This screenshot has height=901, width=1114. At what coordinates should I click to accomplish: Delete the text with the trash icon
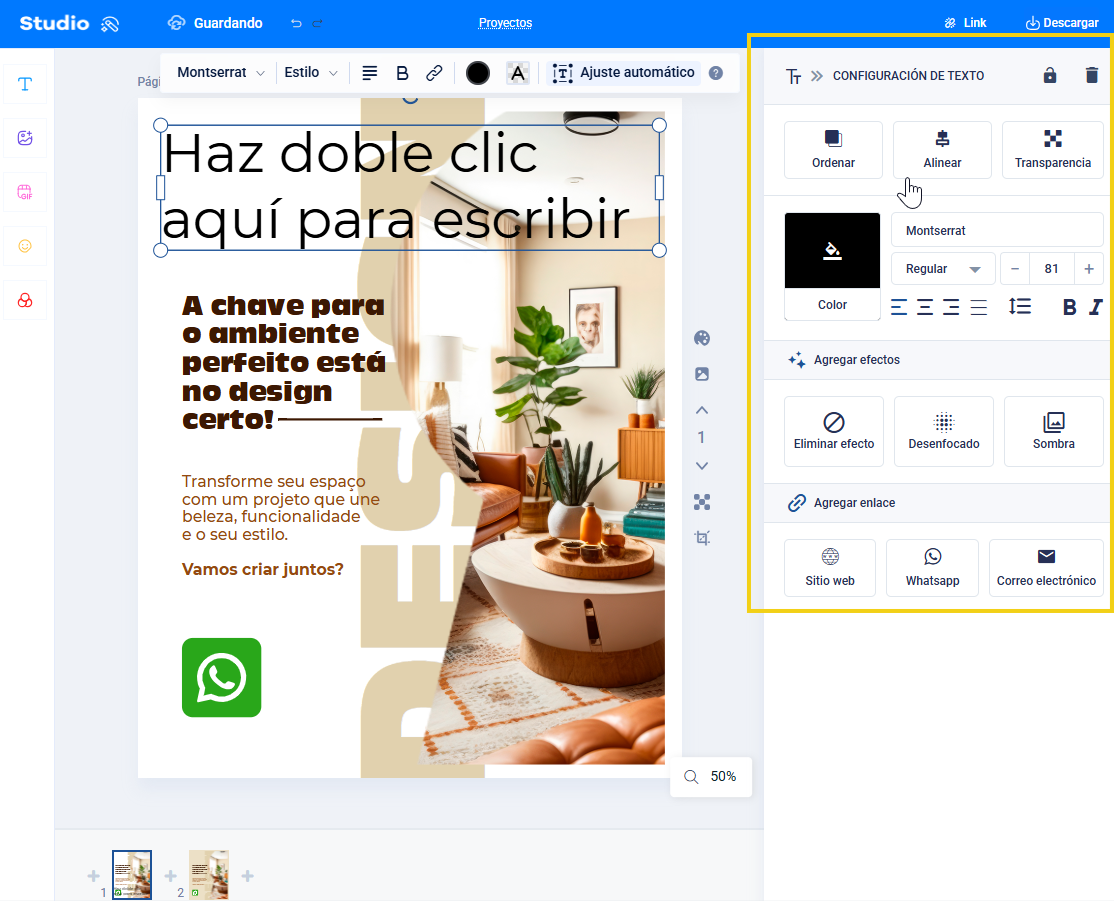click(1092, 75)
